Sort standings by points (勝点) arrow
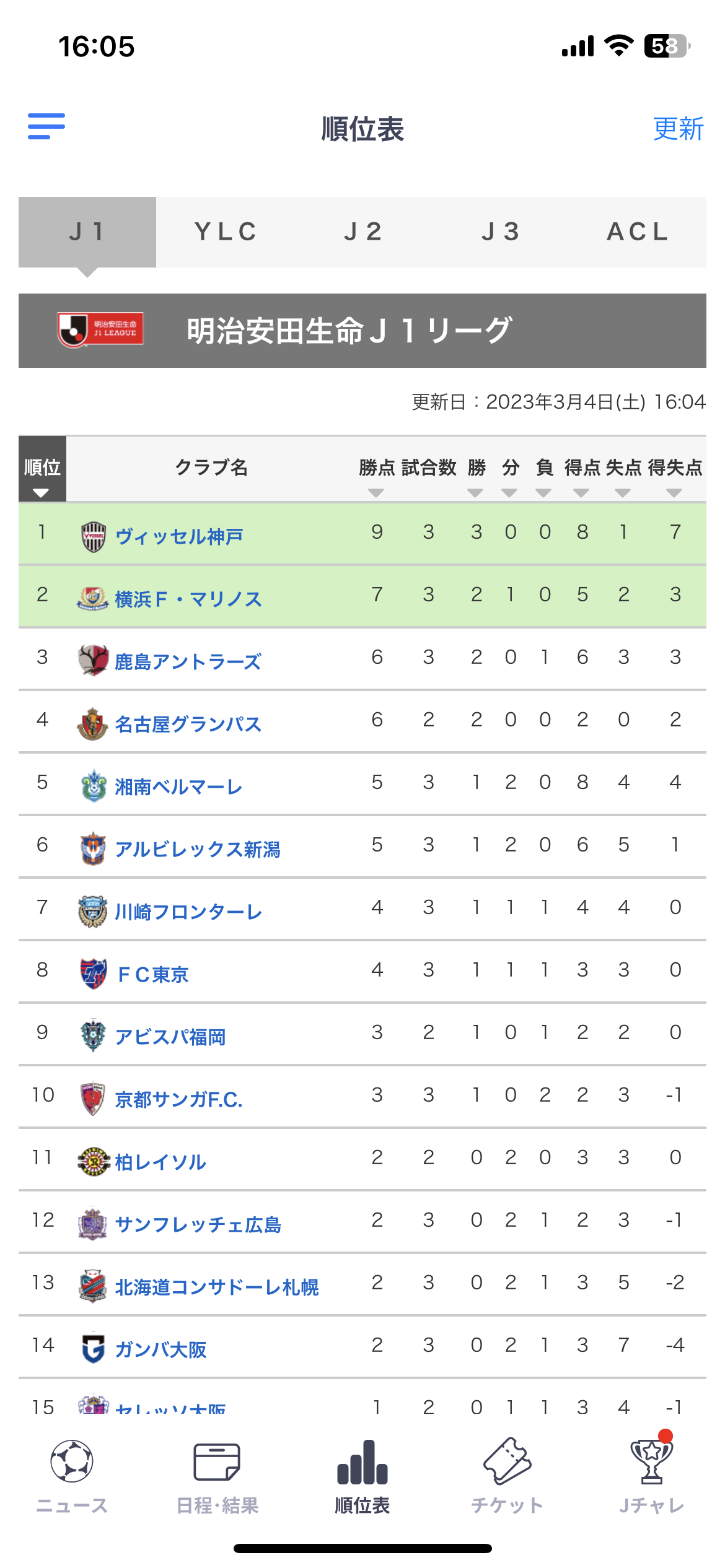The width and height of the screenshot is (725, 1568). click(x=376, y=493)
